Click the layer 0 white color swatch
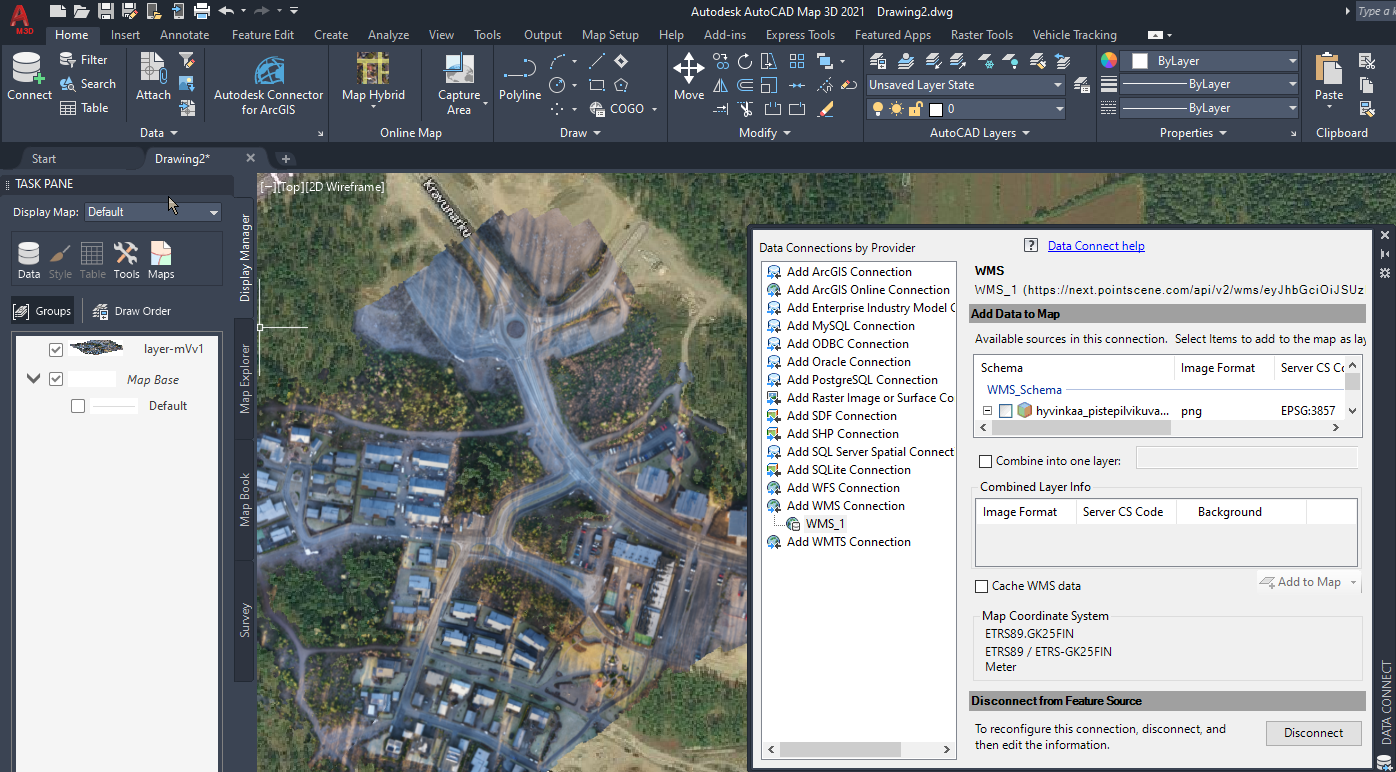 tap(937, 109)
